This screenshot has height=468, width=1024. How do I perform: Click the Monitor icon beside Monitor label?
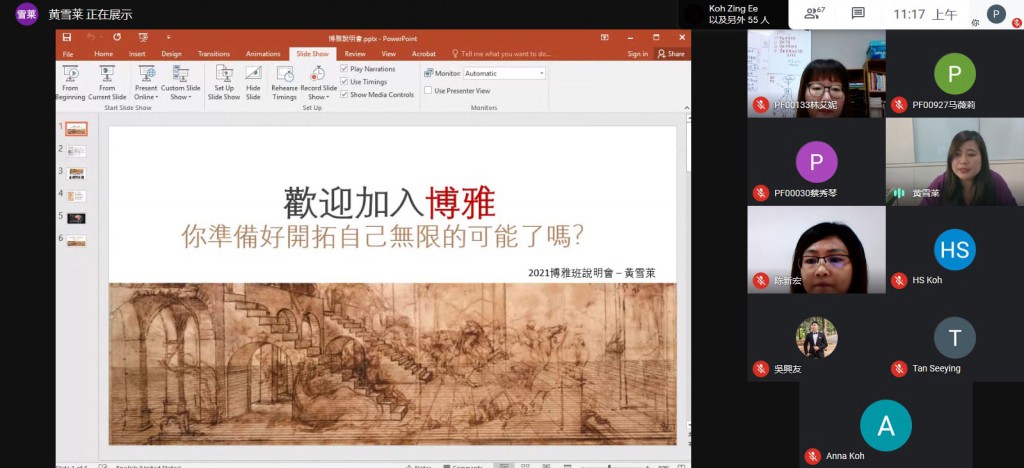tap(428, 74)
